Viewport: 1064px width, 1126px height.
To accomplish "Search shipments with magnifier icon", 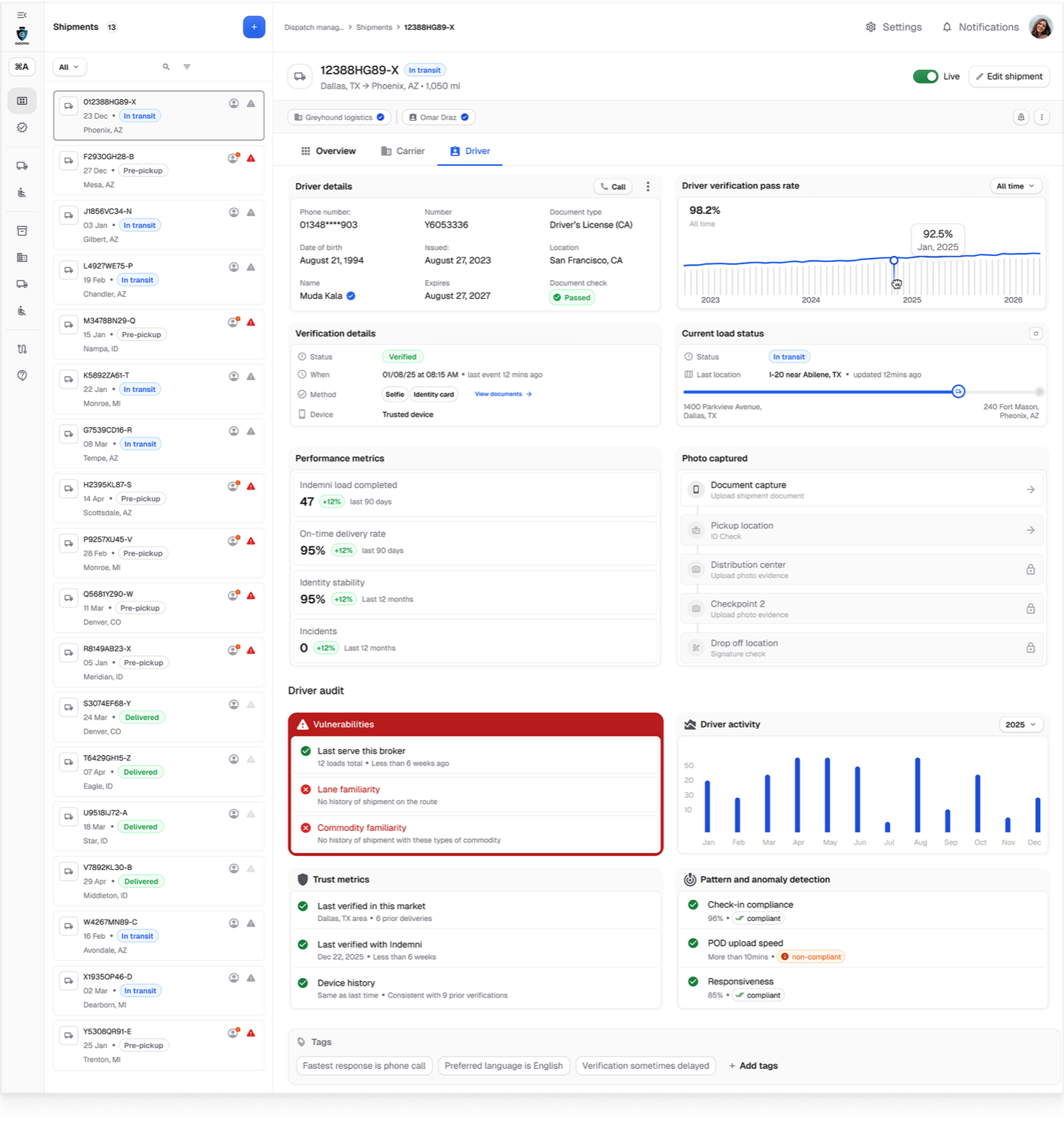I will tap(166, 67).
